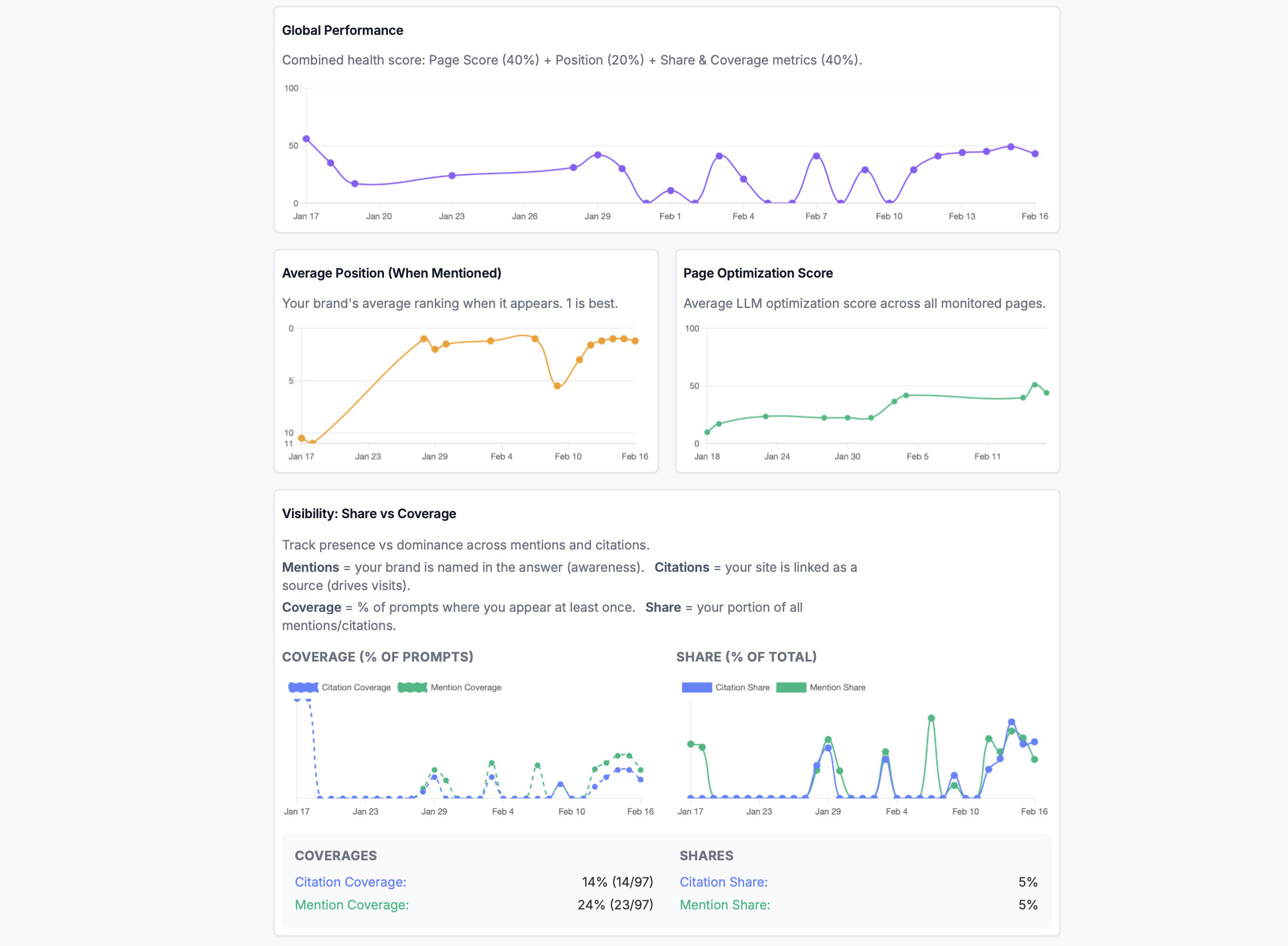Click green Mention Coverage legend swatch
The height and width of the screenshot is (946, 1288).
413,687
